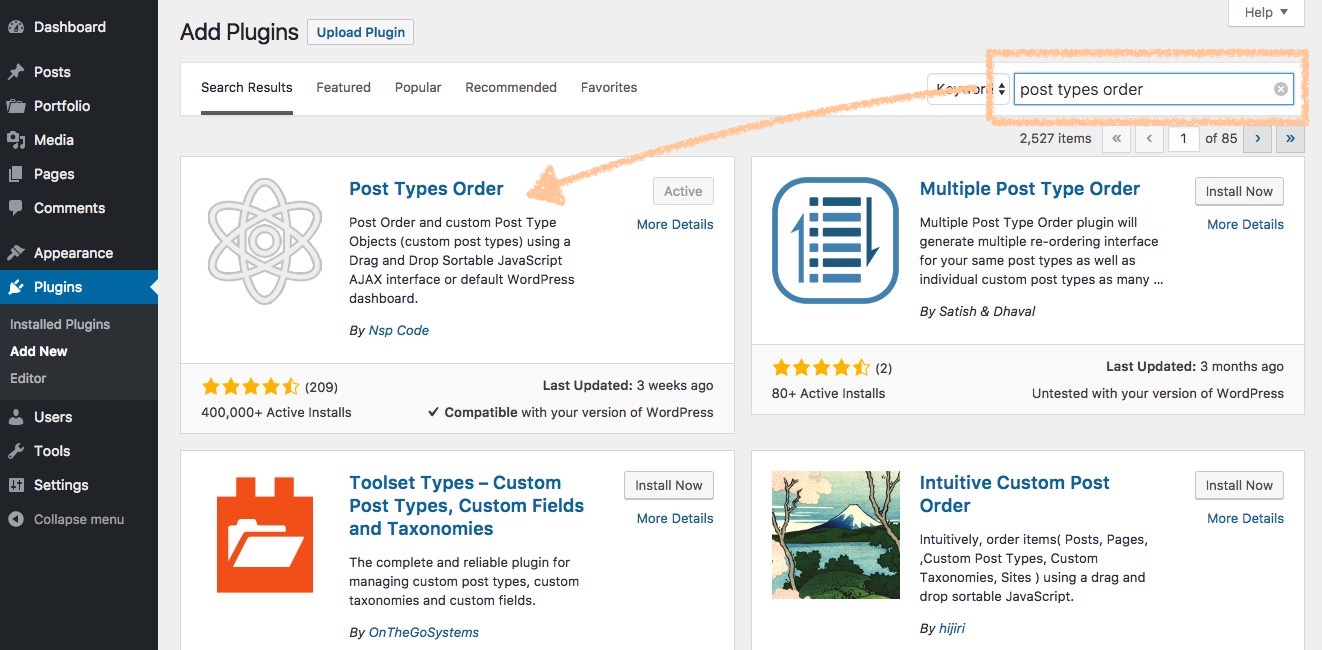This screenshot has height=650, width=1322.
Task: Open the Multiple Post Type Order title link
Action: pos(1030,189)
